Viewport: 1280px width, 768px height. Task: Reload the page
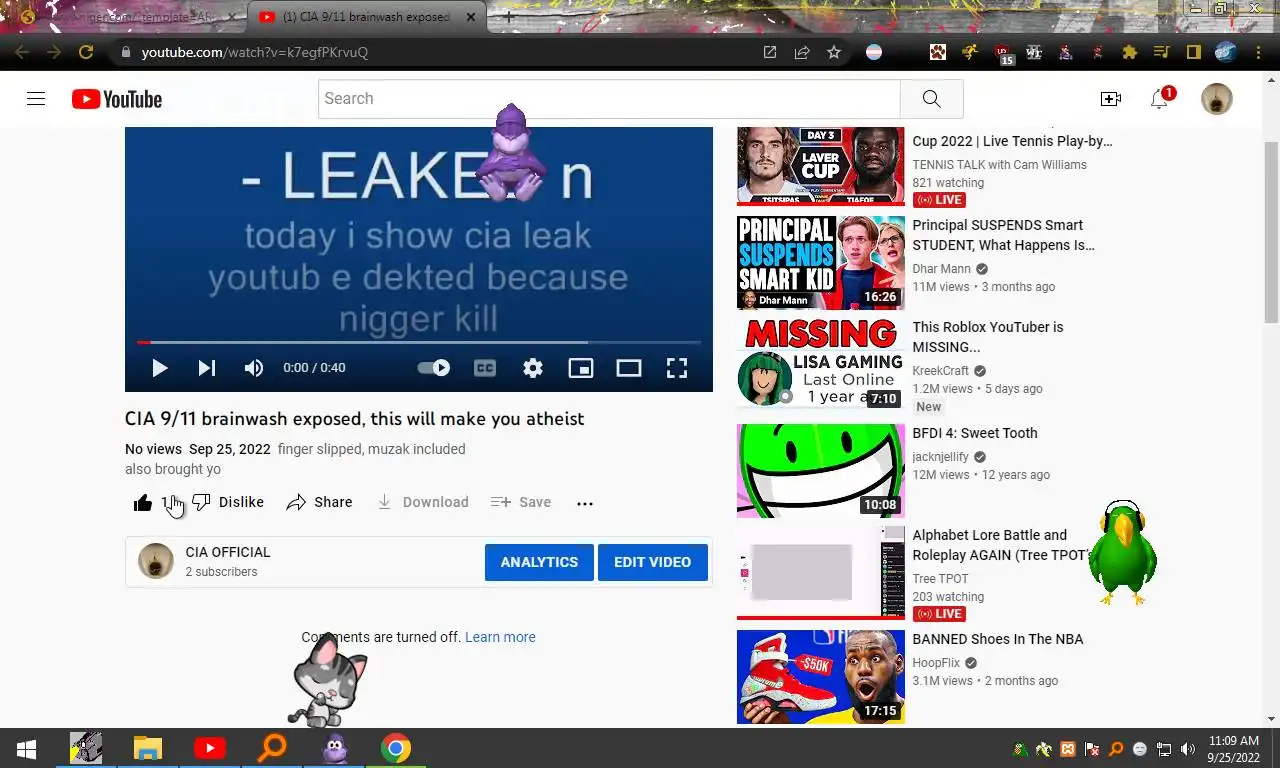coord(86,52)
